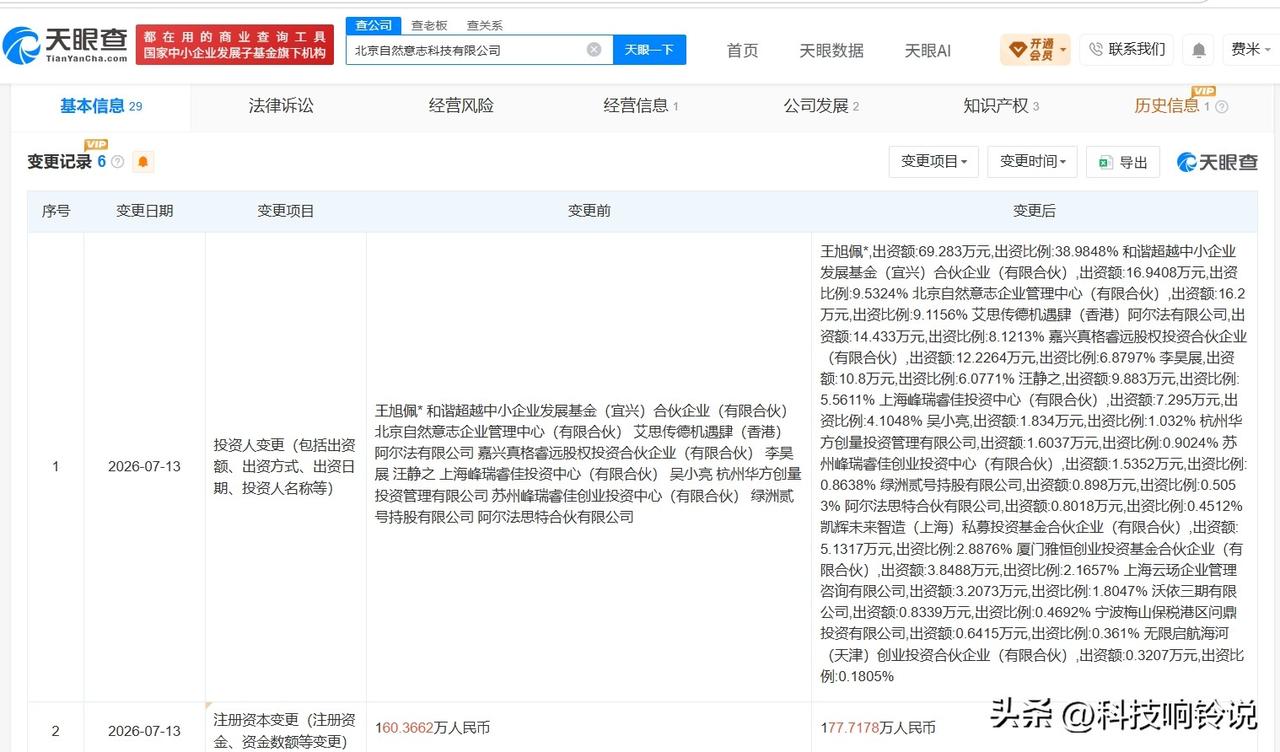Click the help question mark beside 变更记录
1280x752 pixels.
[x=118, y=162]
